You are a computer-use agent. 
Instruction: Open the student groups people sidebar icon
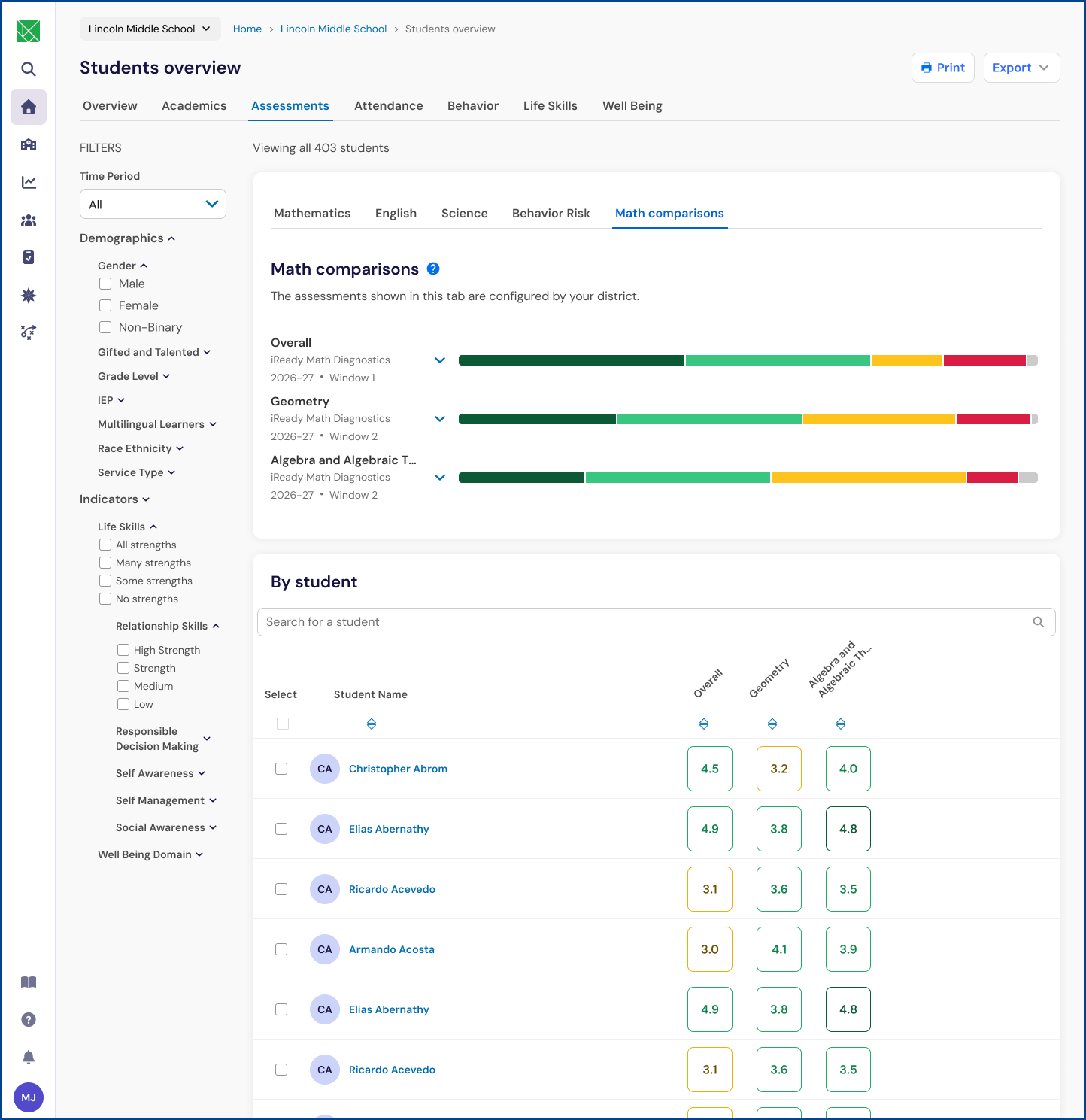coord(29,220)
